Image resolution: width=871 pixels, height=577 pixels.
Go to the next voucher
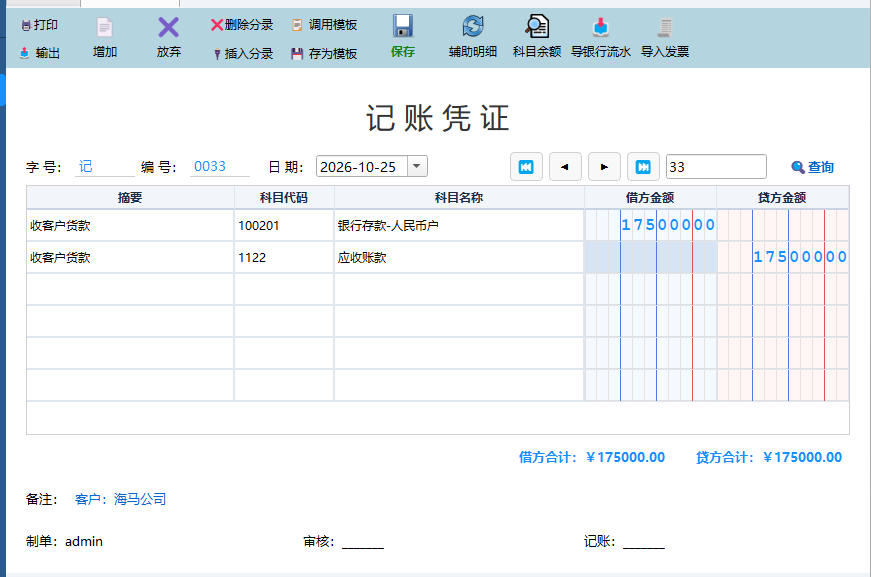pyautogui.click(x=604, y=167)
